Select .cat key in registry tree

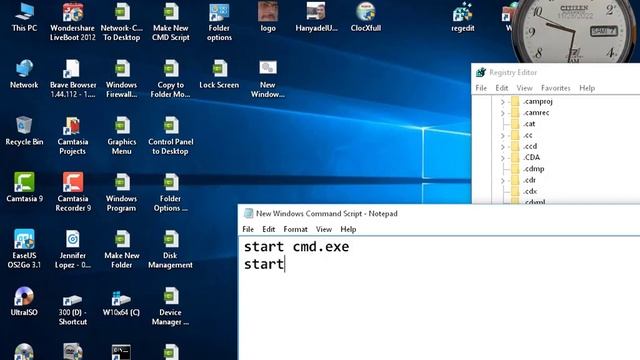pos(529,124)
